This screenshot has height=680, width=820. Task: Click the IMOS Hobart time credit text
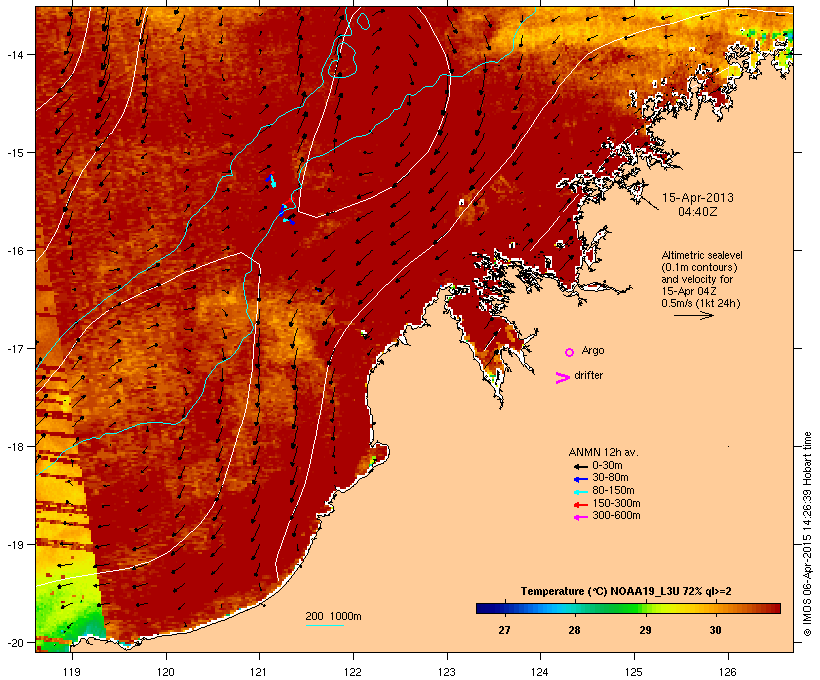coord(807,534)
